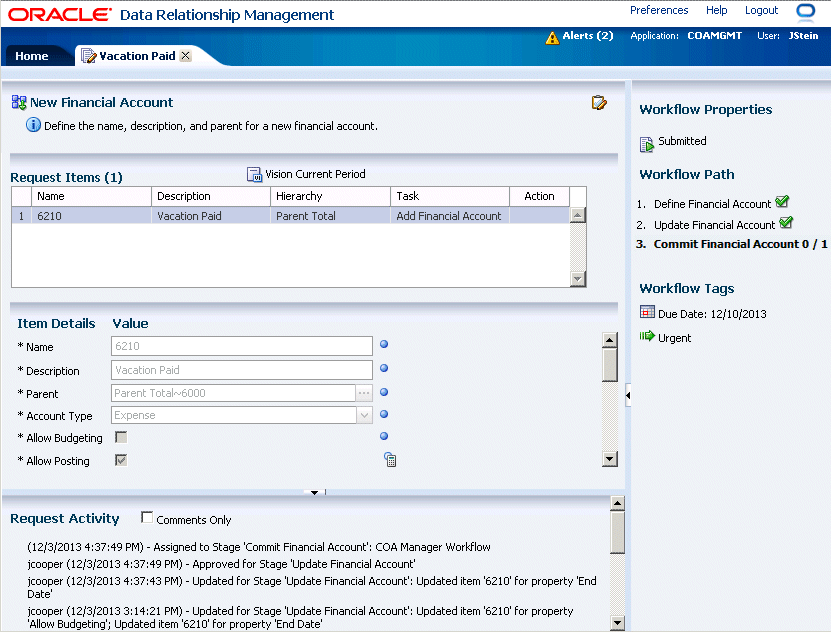Click Request Activity scrollbar up arrow
Viewport: 831px width, 632px height.
[x=617, y=503]
